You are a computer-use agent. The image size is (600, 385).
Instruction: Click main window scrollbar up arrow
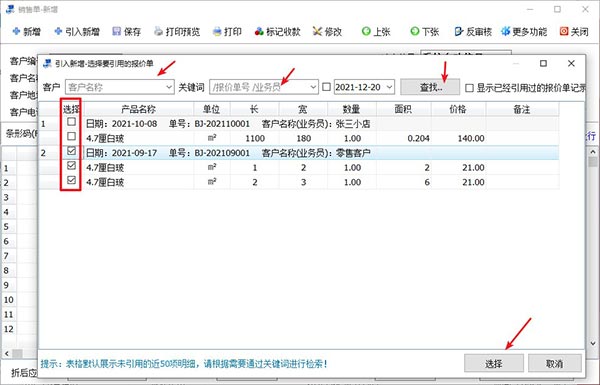(593, 152)
